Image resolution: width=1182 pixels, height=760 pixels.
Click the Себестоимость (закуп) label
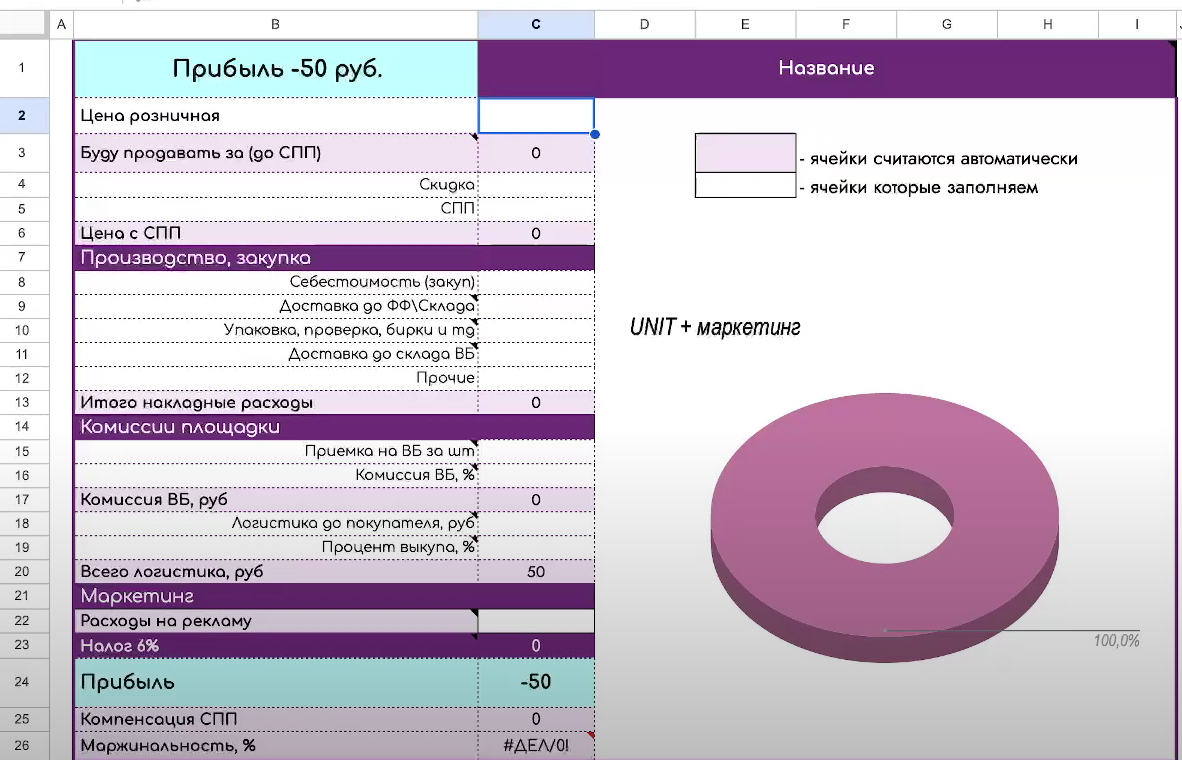[382, 282]
